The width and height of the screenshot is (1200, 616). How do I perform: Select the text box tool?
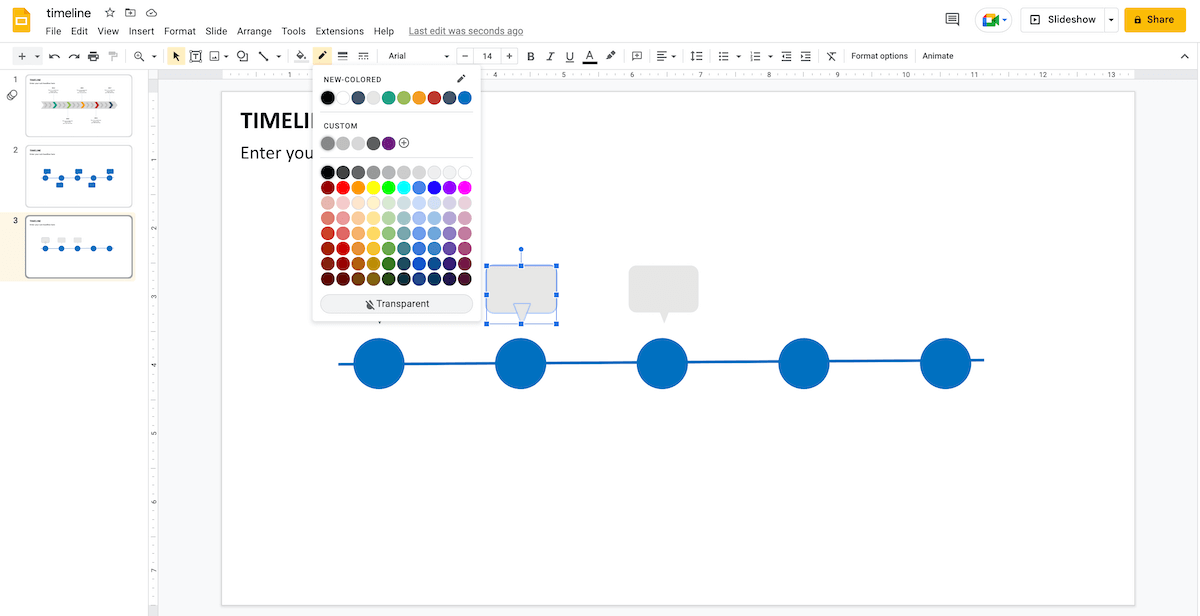tap(196, 56)
